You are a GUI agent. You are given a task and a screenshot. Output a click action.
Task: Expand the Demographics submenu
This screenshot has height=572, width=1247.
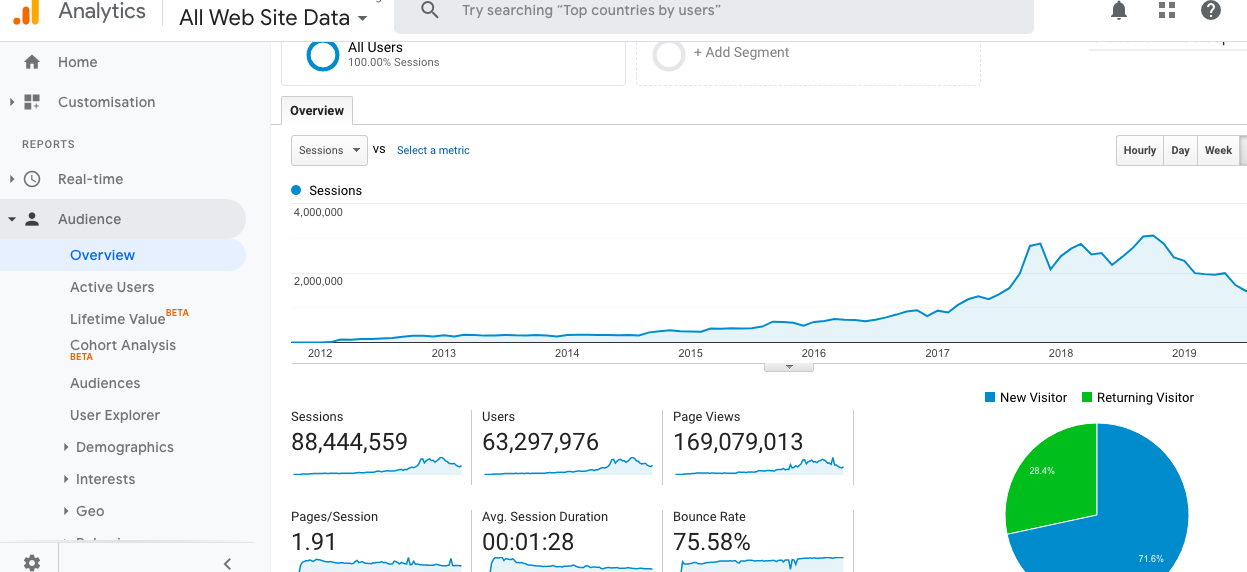tap(66, 447)
